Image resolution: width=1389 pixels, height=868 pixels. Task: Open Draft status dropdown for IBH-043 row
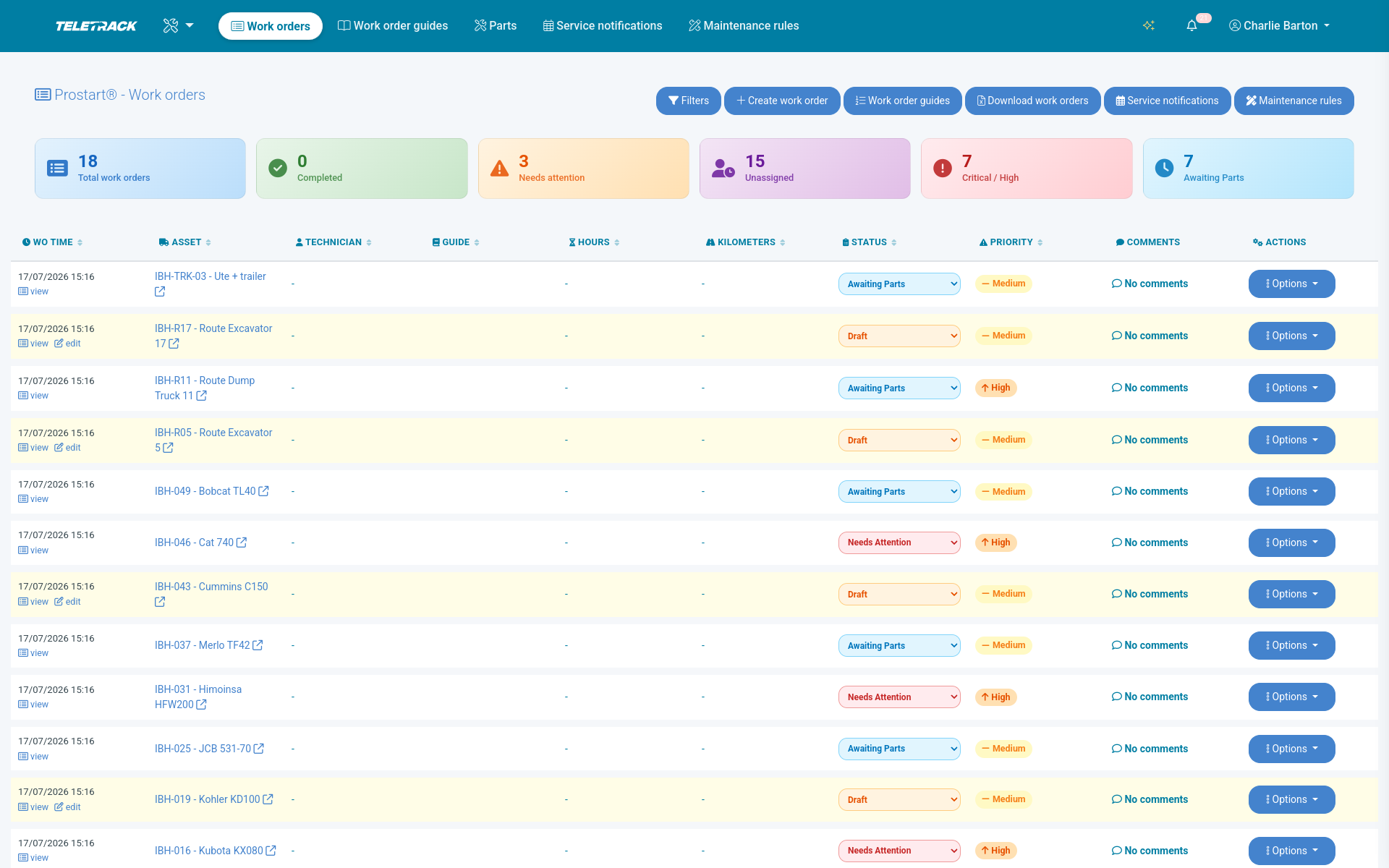click(899, 595)
